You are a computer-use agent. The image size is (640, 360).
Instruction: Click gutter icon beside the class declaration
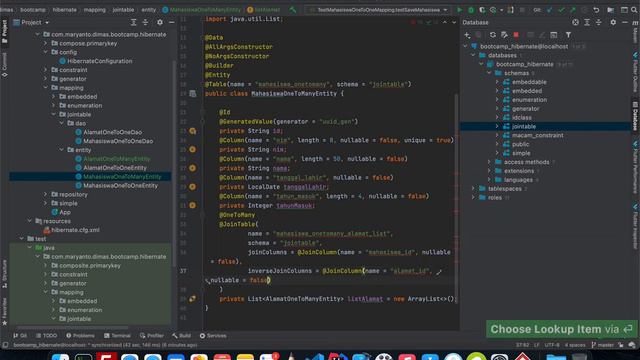192,94
